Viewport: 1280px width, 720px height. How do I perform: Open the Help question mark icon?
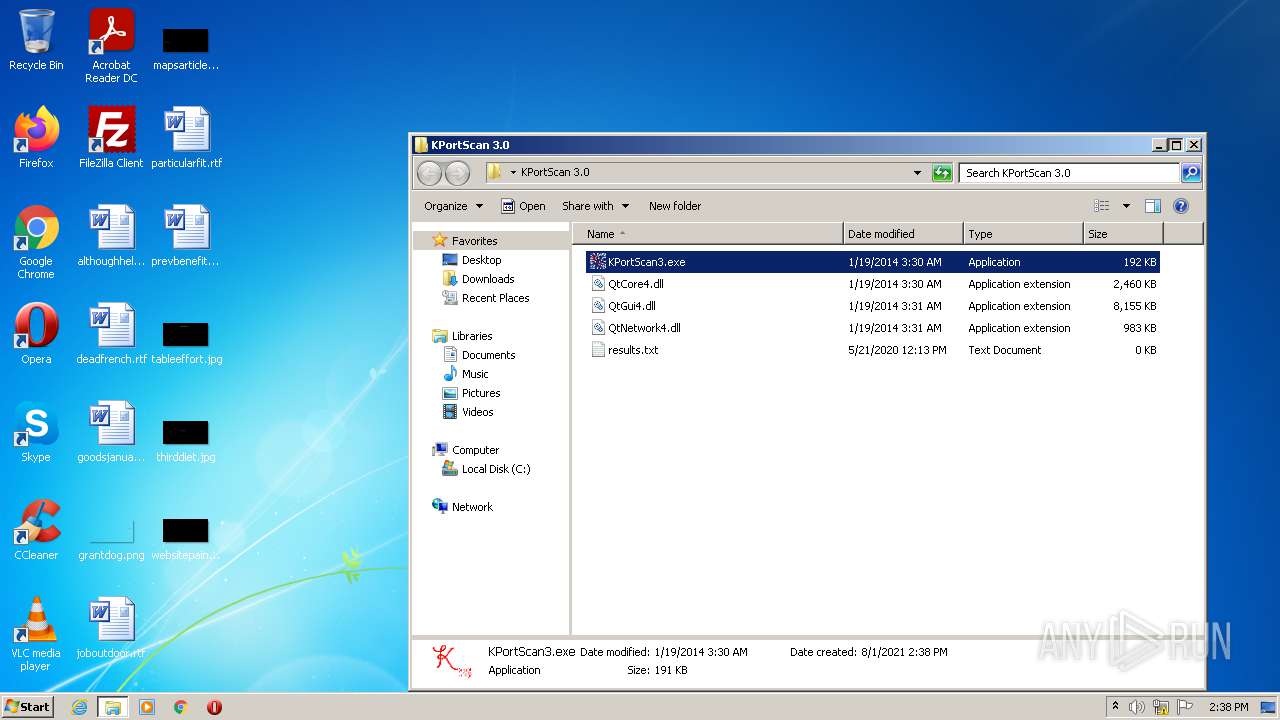pos(1180,206)
